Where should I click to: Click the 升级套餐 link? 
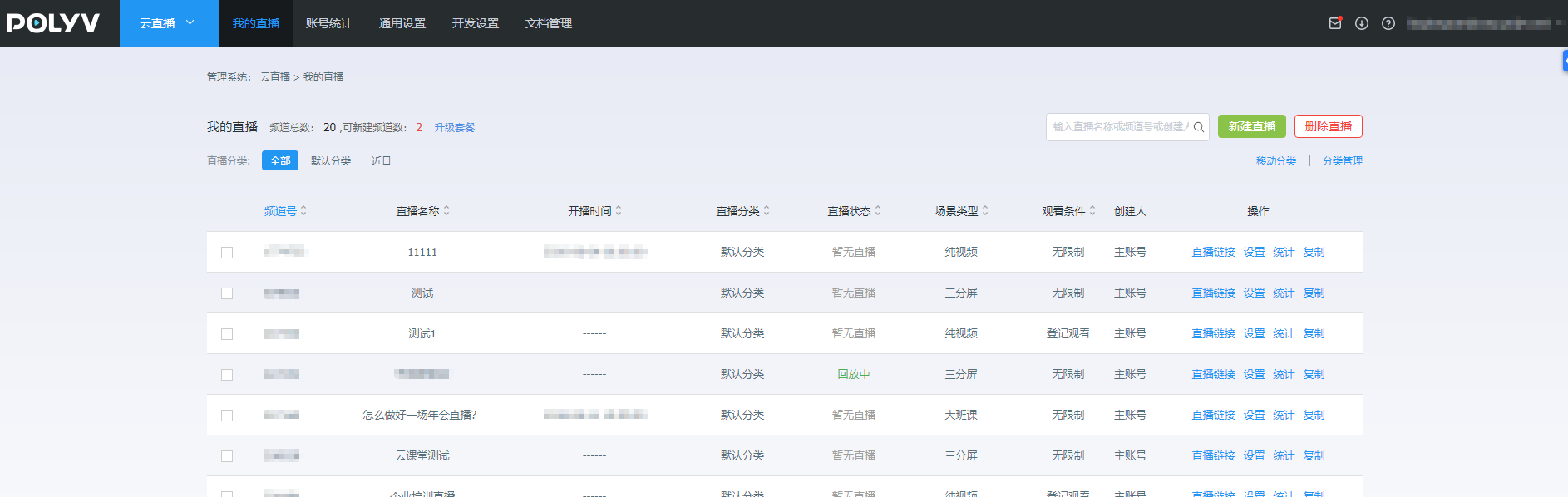pos(455,128)
